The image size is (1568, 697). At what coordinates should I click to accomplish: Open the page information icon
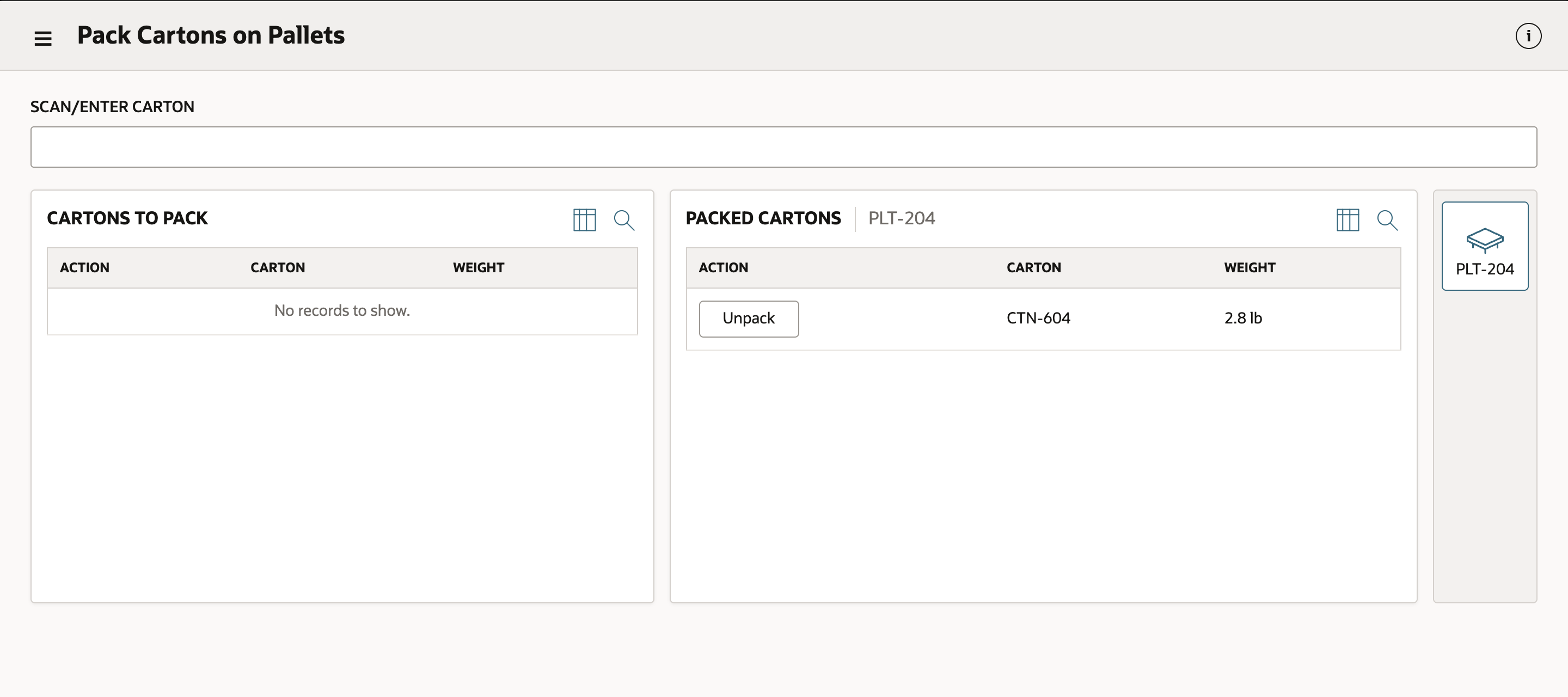tap(1528, 36)
